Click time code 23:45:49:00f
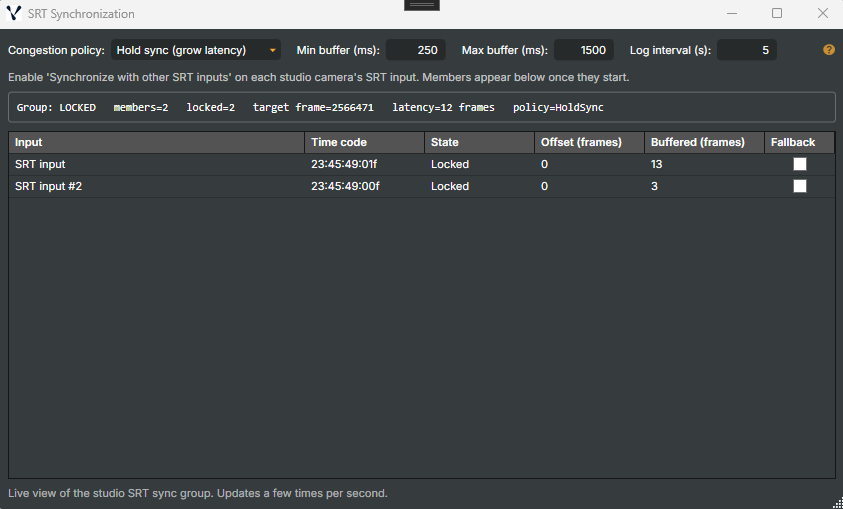The width and height of the screenshot is (843, 509). coord(345,186)
